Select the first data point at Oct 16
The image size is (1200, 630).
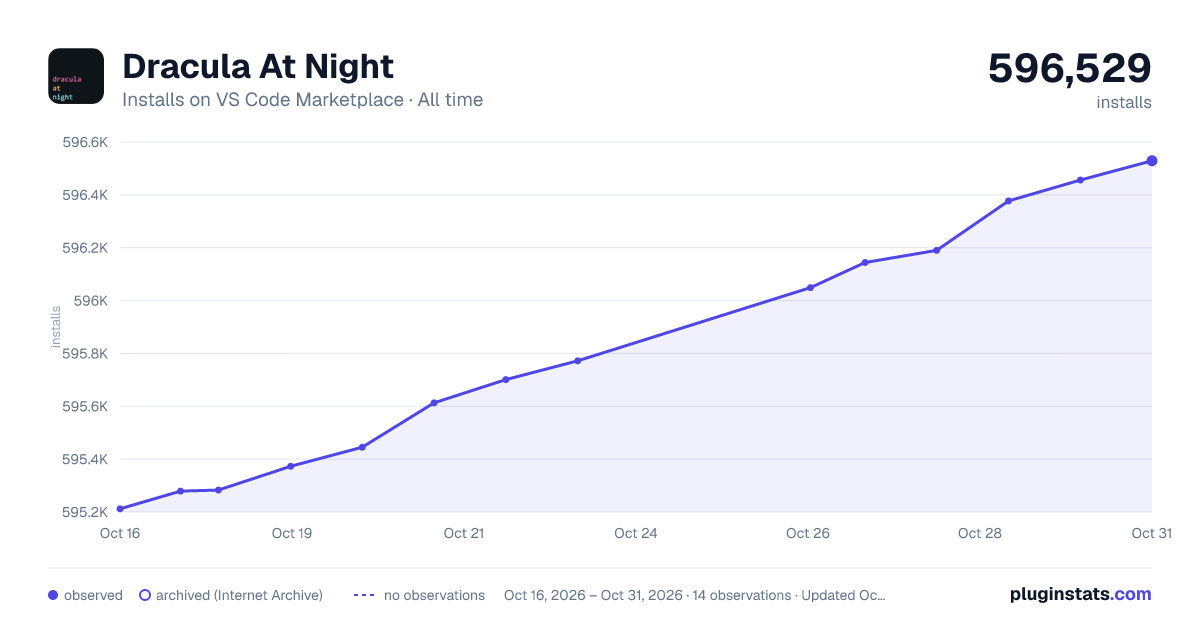[120, 509]
